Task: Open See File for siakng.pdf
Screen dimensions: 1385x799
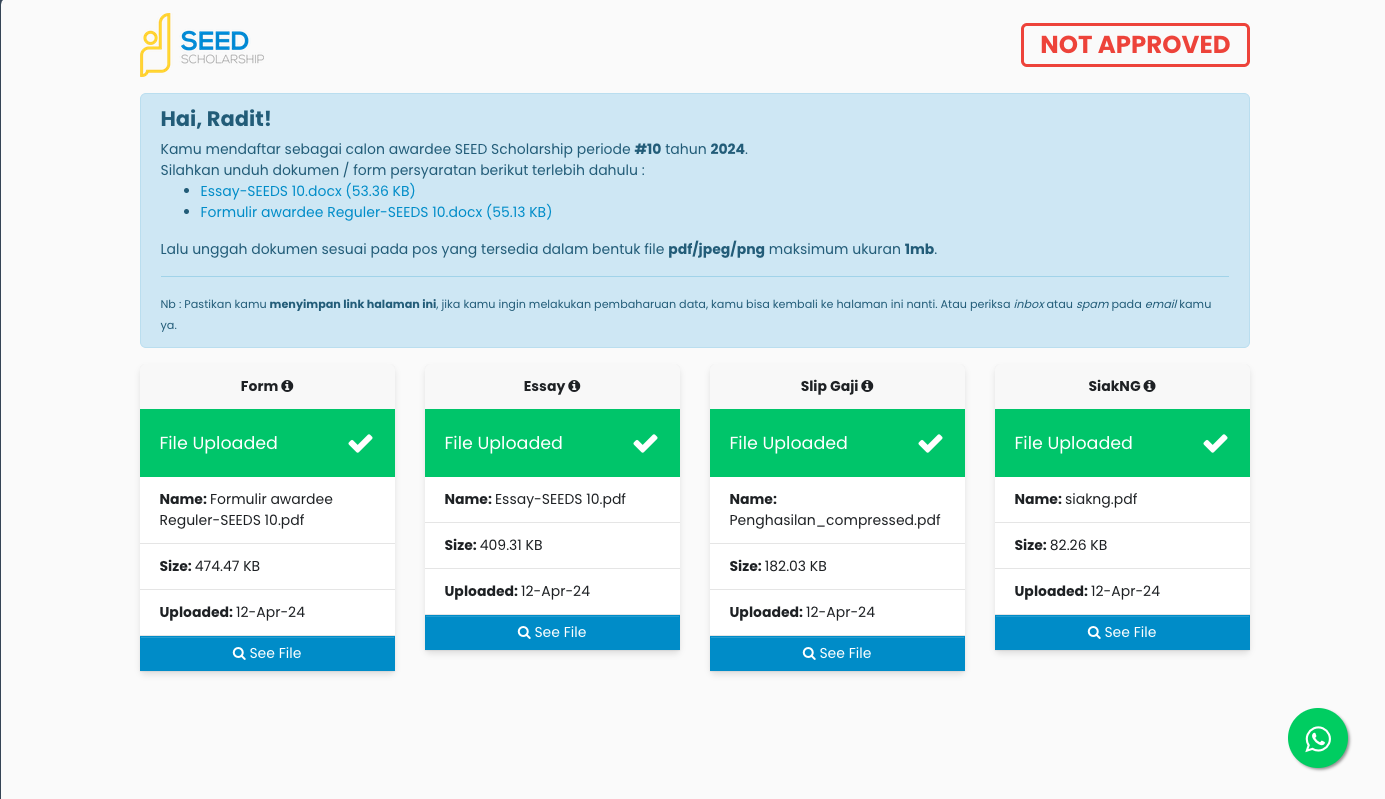Action: (x=1122, y=632)
